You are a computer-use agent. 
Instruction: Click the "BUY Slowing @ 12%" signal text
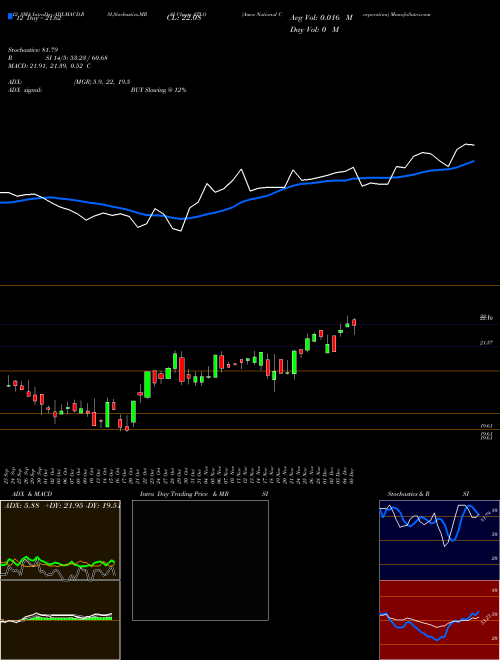tap(158, 90)
